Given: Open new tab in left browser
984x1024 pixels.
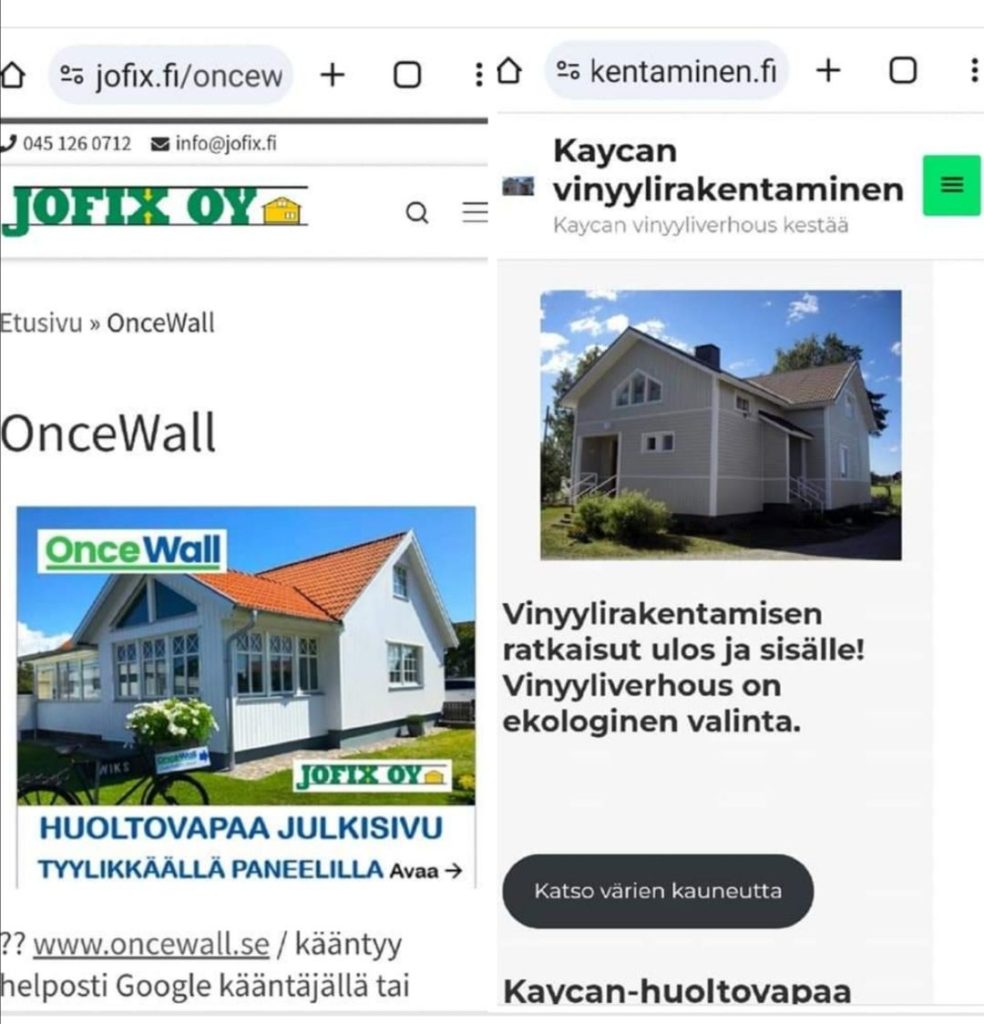Looking at the screenshot, I should (332, 74).
